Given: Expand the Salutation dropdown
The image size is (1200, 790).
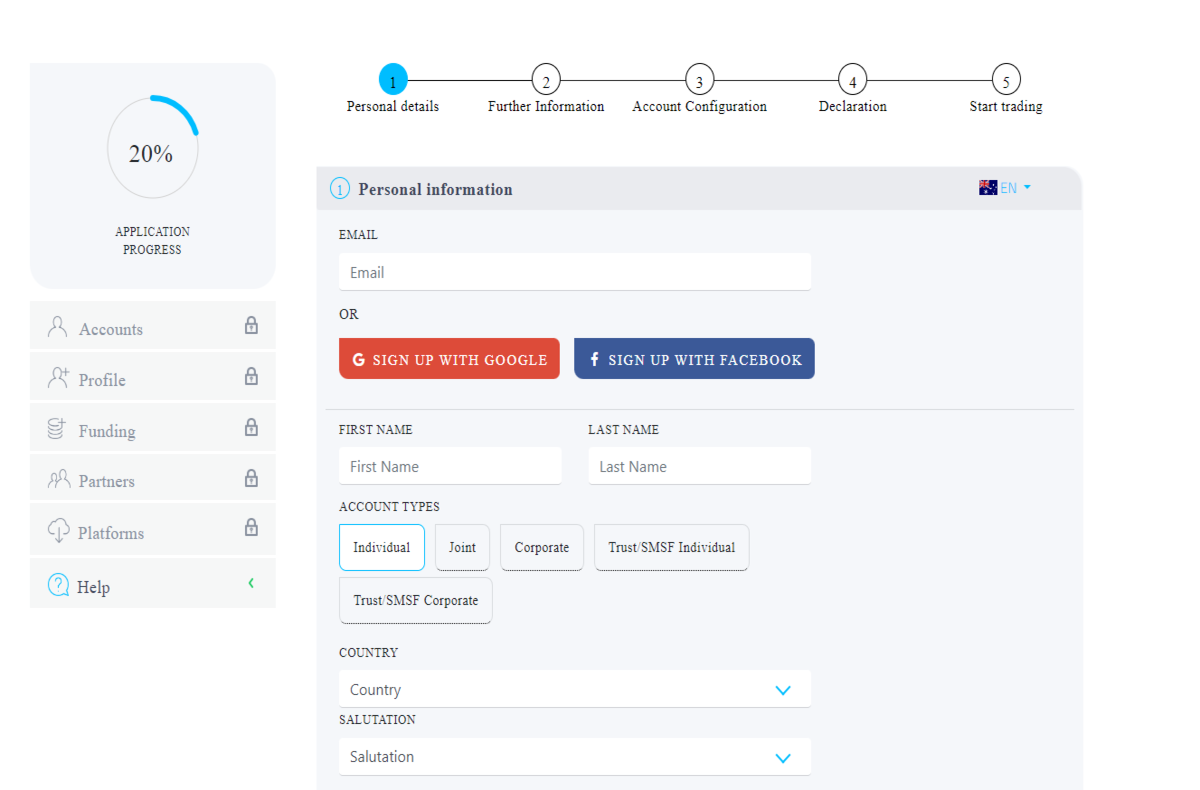Looking at the screenshot, I should click(x=575, y=757).
